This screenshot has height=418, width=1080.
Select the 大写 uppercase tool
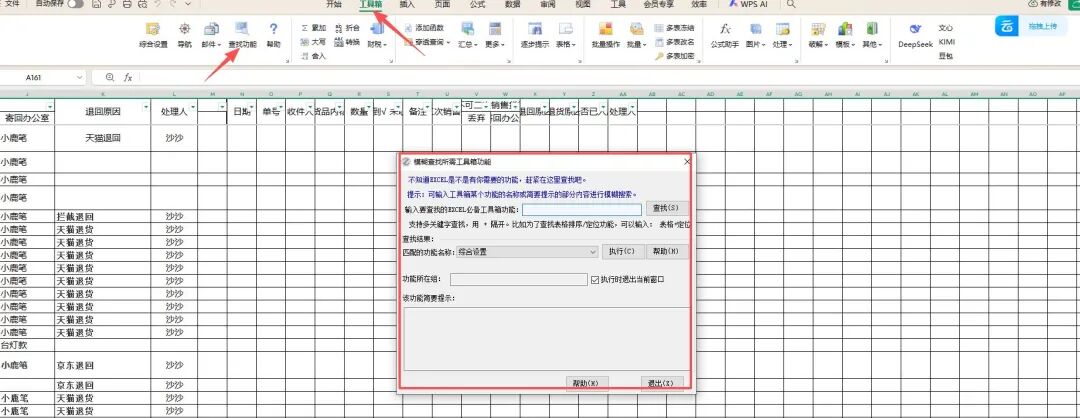[314, 42]
